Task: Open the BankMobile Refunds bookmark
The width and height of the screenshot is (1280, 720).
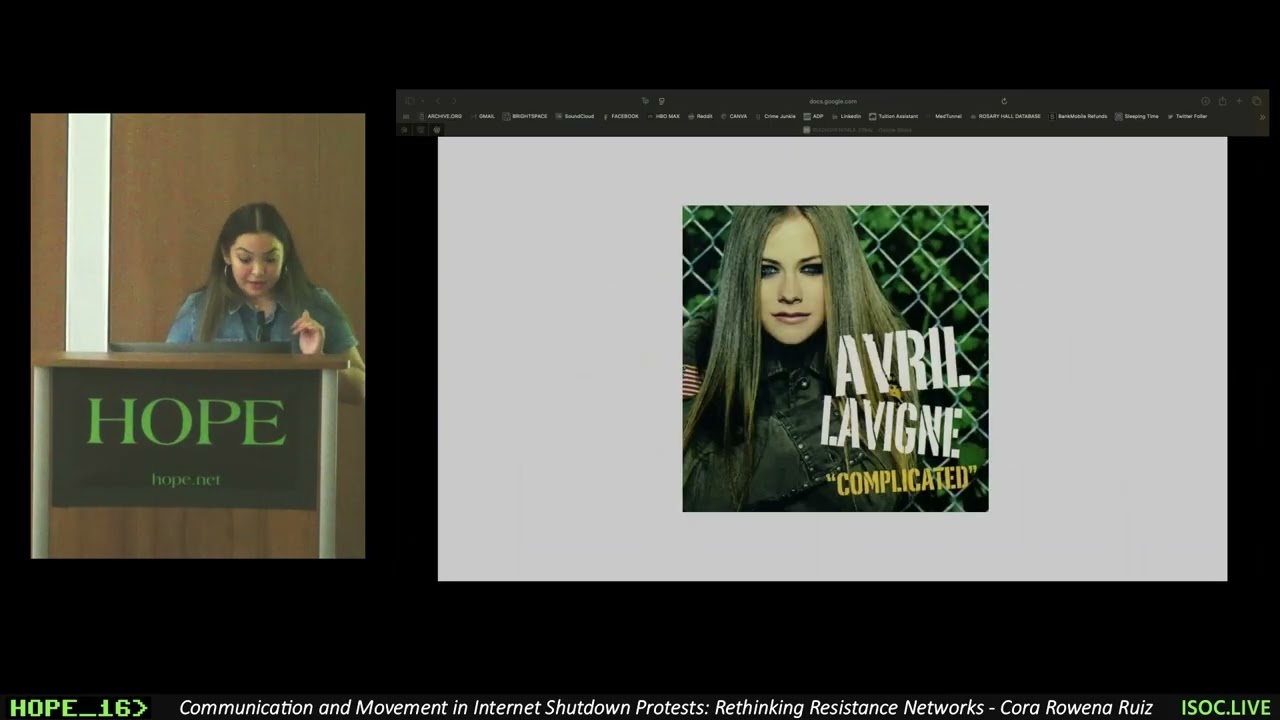Action: 1078,116
